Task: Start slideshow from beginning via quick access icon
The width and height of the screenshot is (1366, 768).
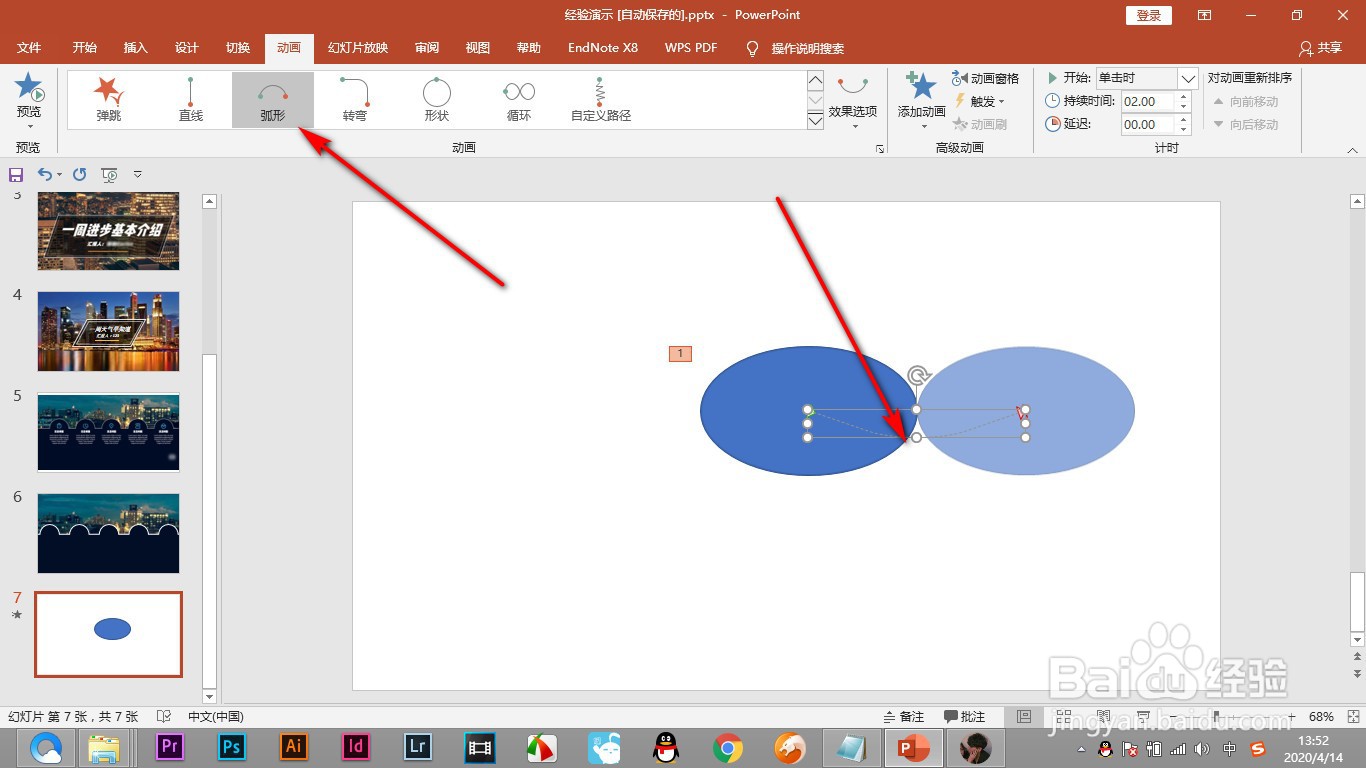Action: (x=110, y=174)
